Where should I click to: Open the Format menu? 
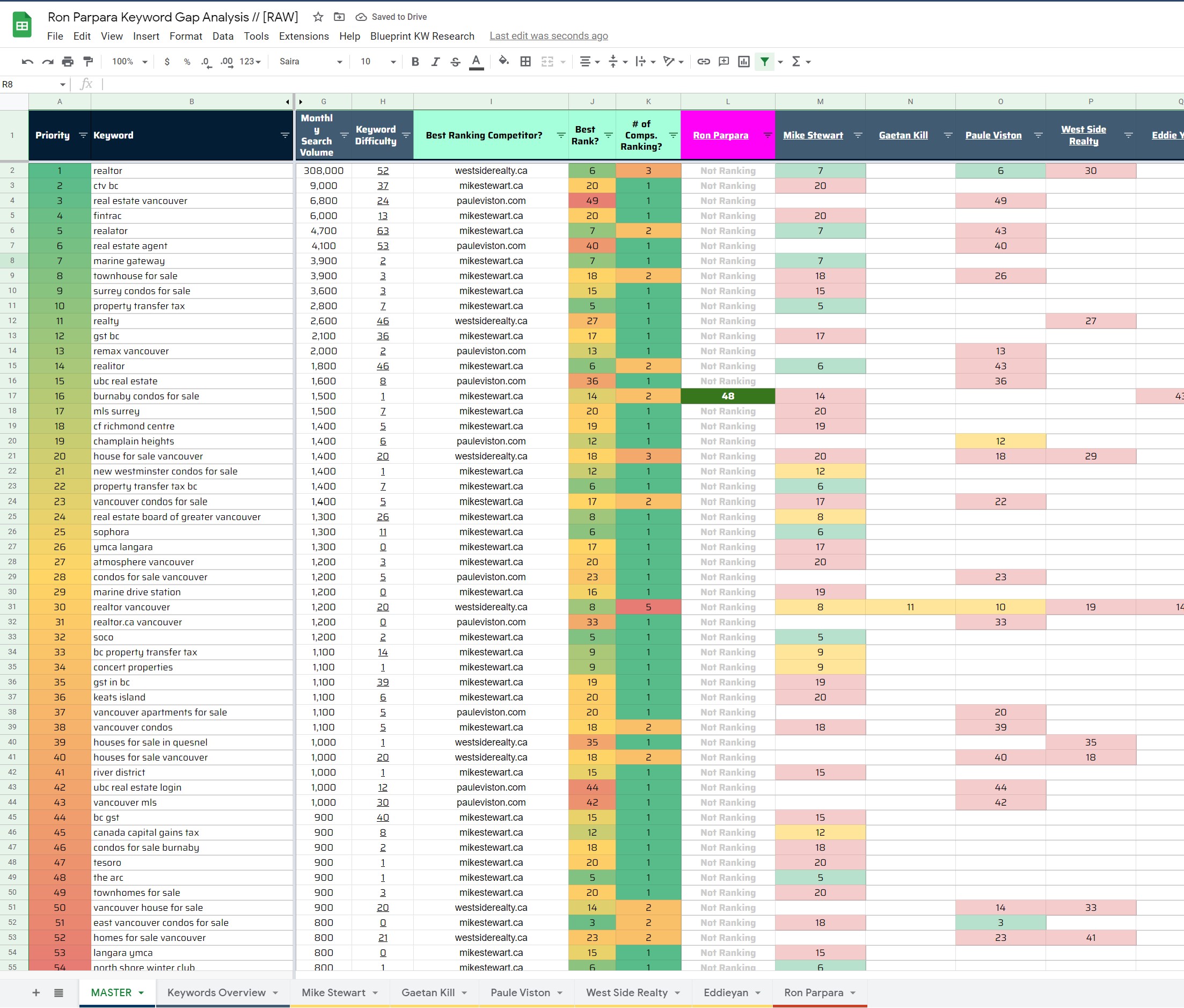point(186,36)
